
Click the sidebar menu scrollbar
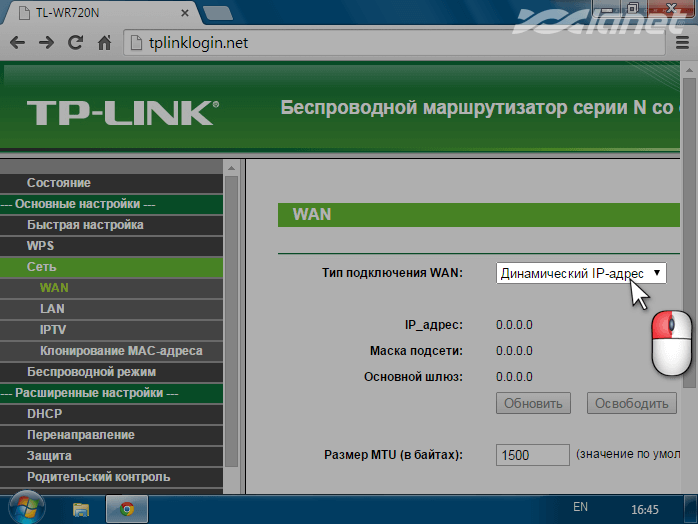pos(231,321)
